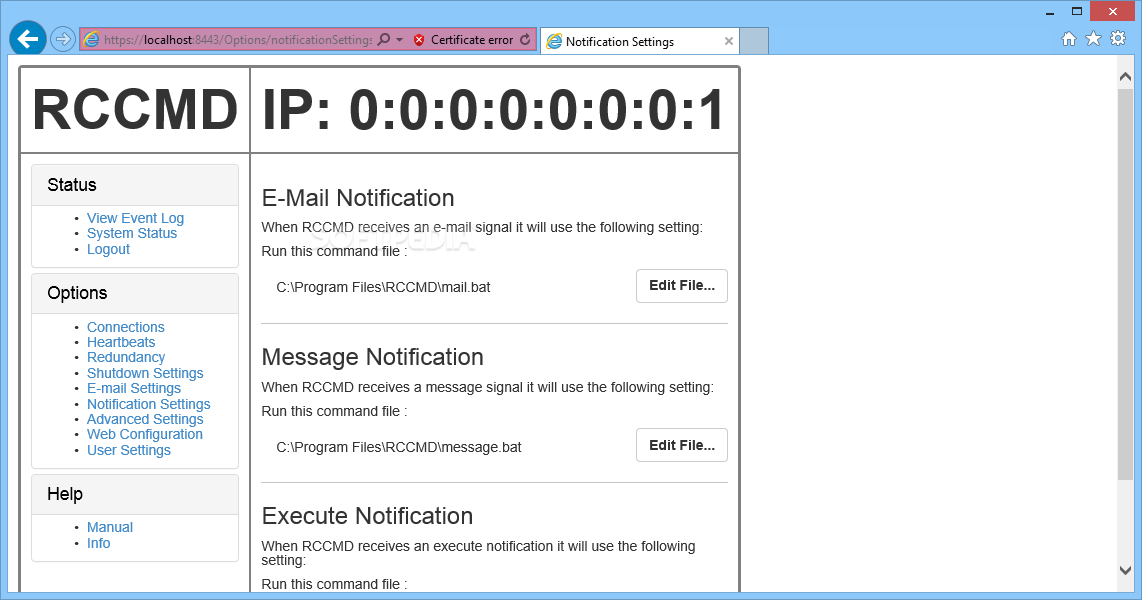Image resolution: width=1142 pixels, height=600 pixels.
Task: Click the Message Notification heading
Action: [x=372, y=358]
